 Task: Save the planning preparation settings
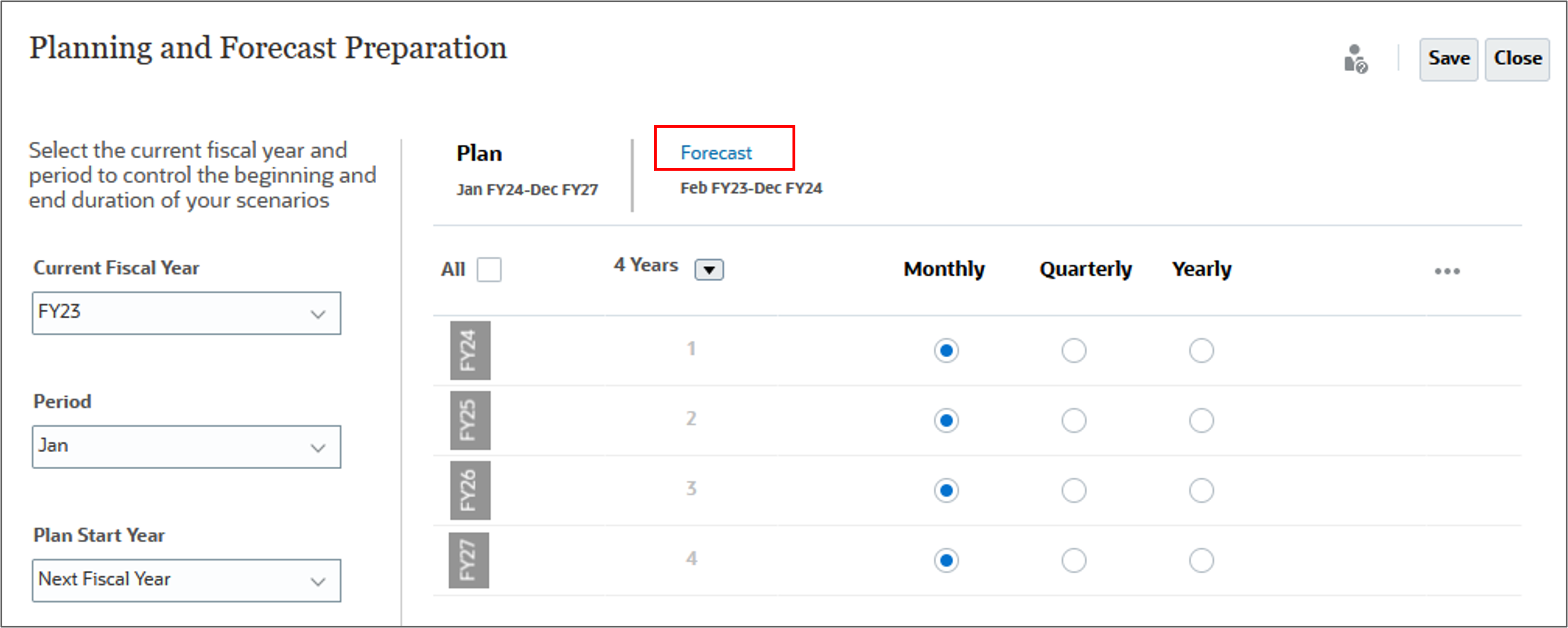click(1449, 58)
